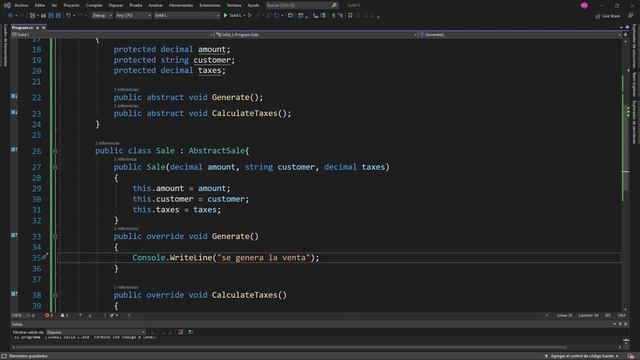Image resolution: width=640 pixels, height=360 pixels.
Task: Click the bookmark toolbar icon
Action: [x=350, y=16]
